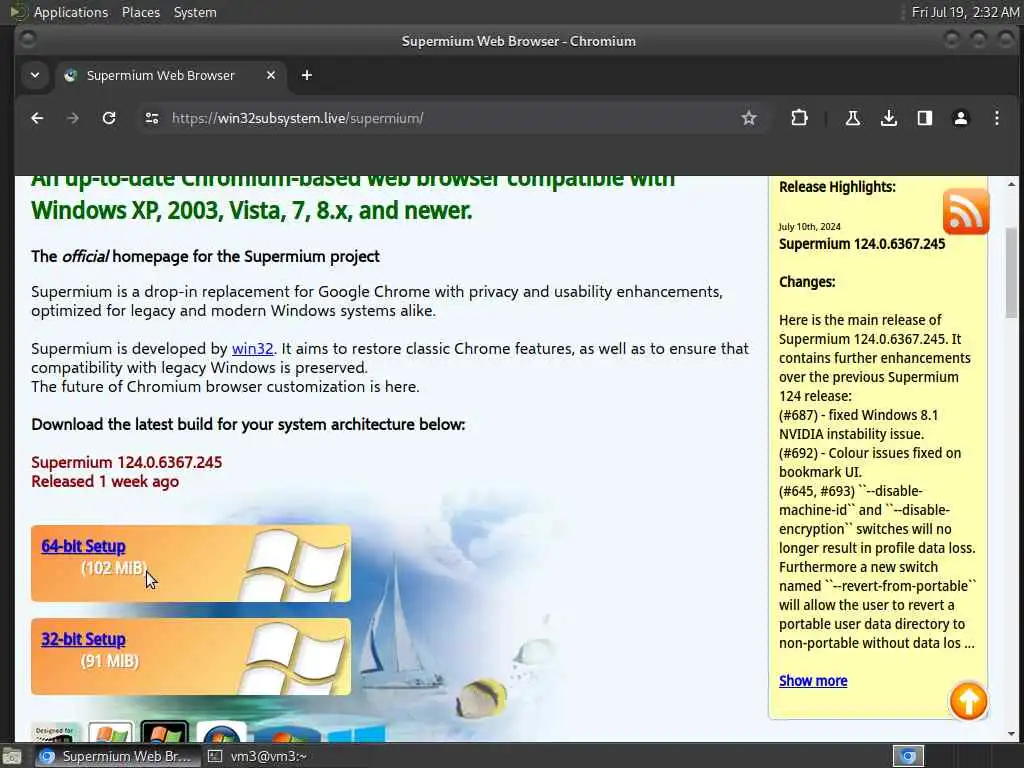Click the show desktop icon in bottom panel

(x=12, y=757)
